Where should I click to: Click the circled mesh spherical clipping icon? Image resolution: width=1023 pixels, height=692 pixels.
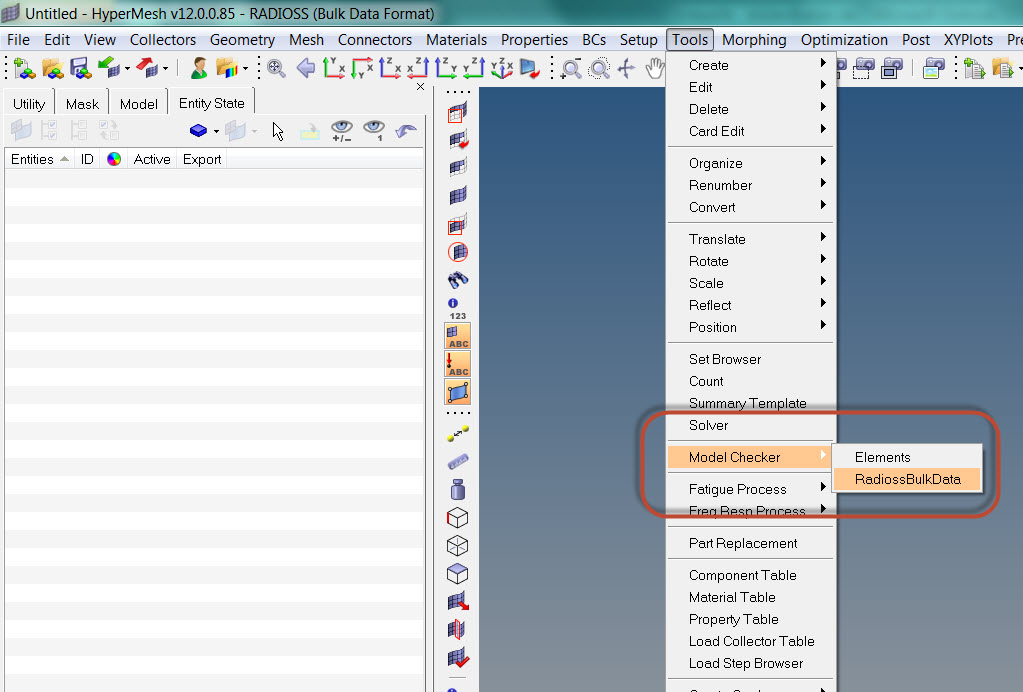click(458, 252)
